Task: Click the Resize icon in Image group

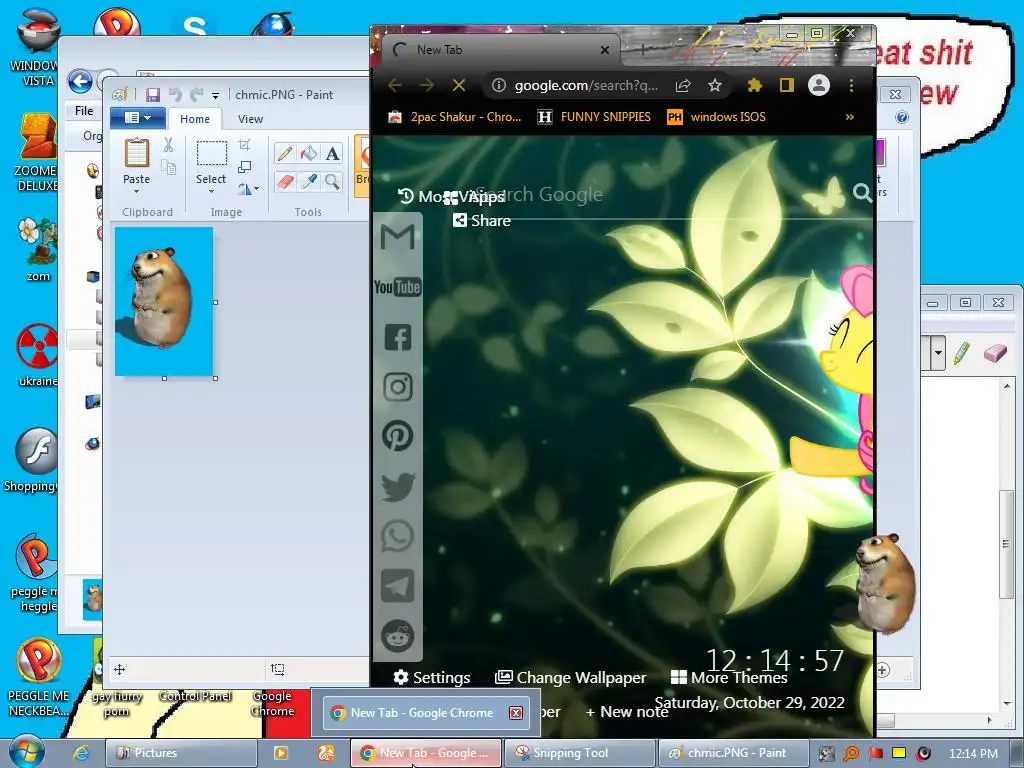Action: pyautogui.click(x=245, y=167)
